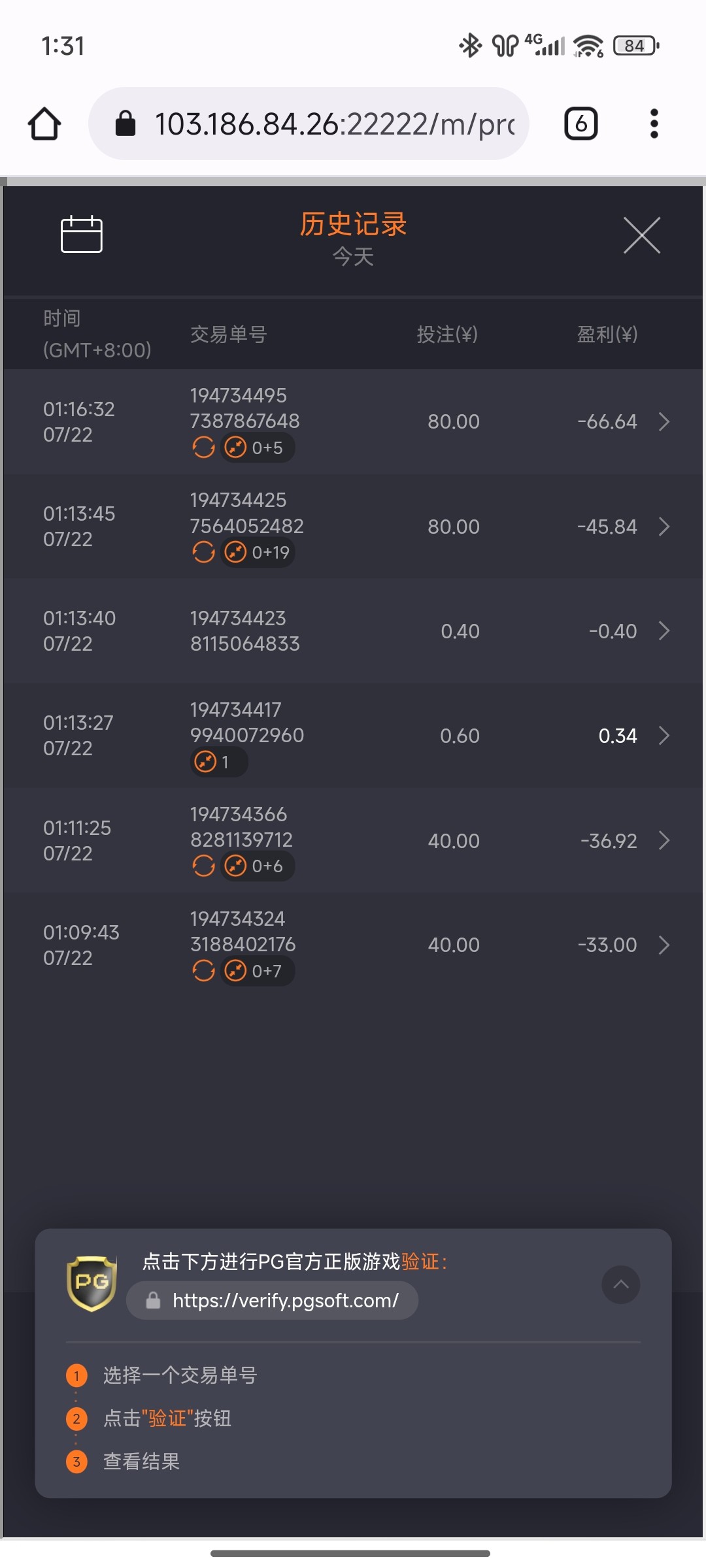Open the browser three-dot menu

click(x=654, y=124)
